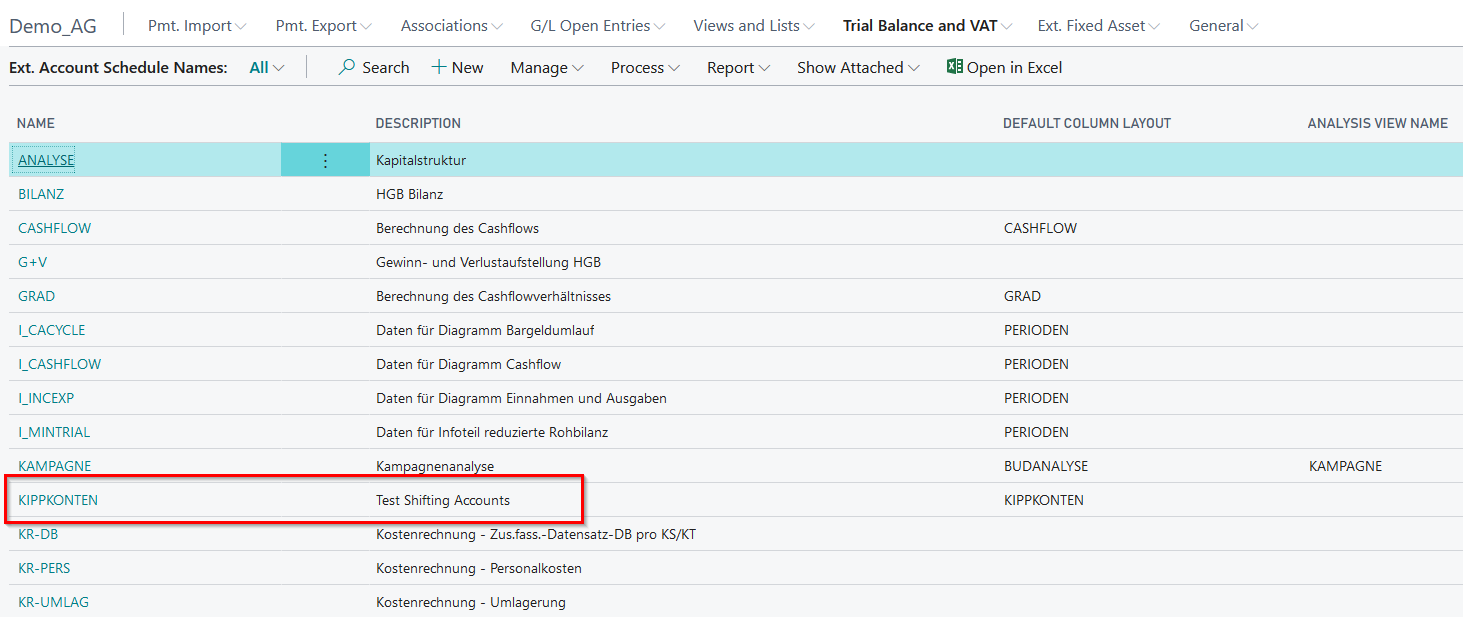Expand the Manage dropdown
The height and width of the screenshot is (617, 1463).
tap(546, 68)
